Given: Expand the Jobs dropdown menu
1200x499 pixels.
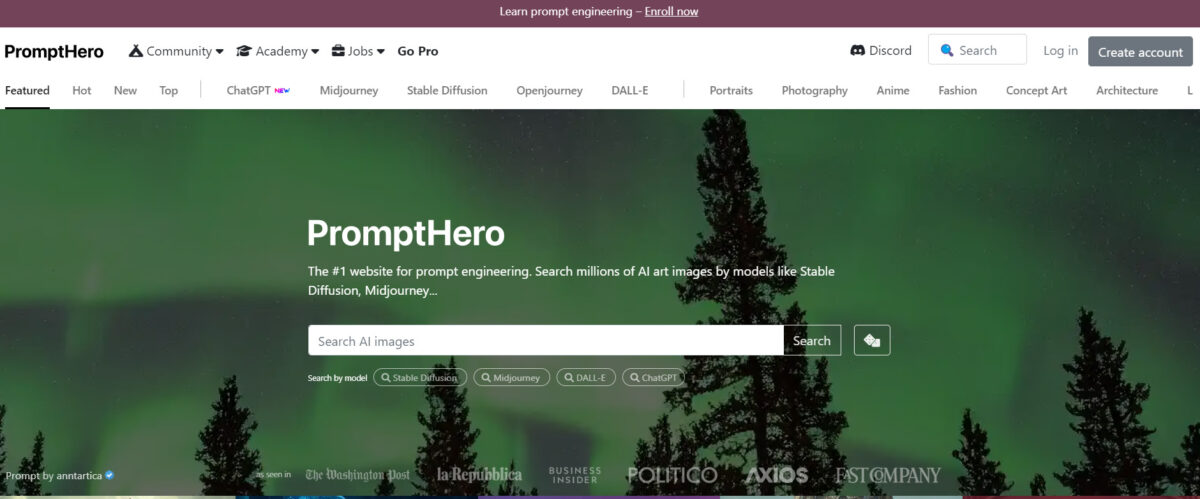Looking at the screenshot, I should click(358, 51).
